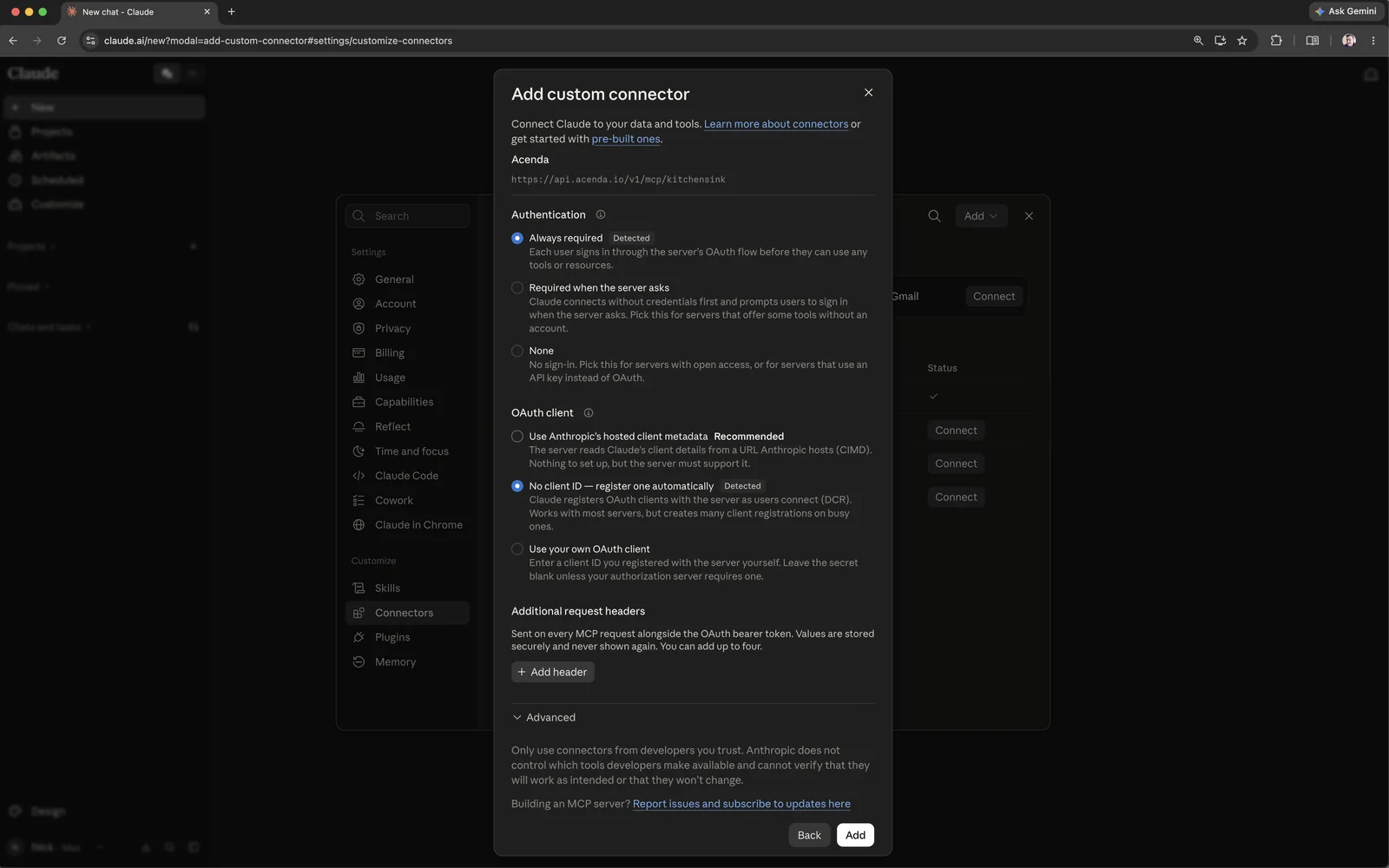Click the white Add button to confirm connector
Viewport: 1389px width, 868px height.
(x=855, y=835)
